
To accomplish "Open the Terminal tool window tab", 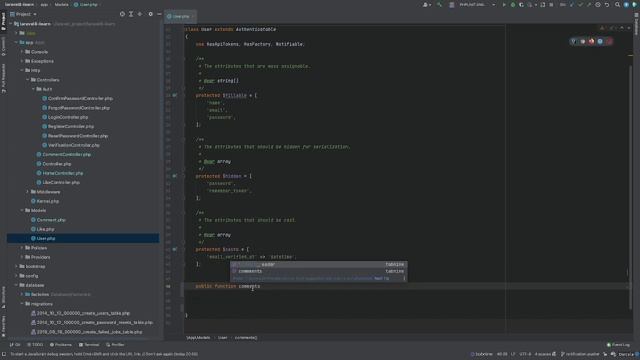I will pos(89,345).
